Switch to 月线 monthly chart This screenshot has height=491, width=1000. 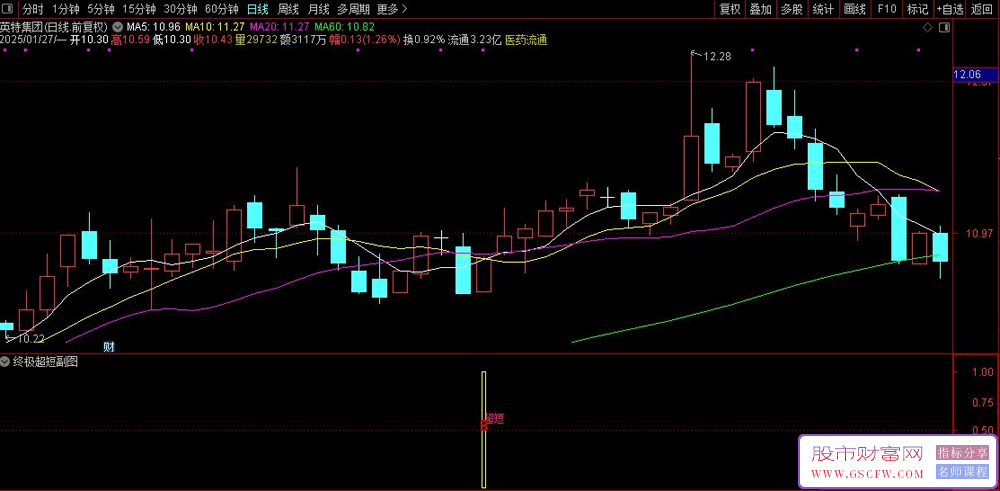pyautogui.click(x=318, y=9)
